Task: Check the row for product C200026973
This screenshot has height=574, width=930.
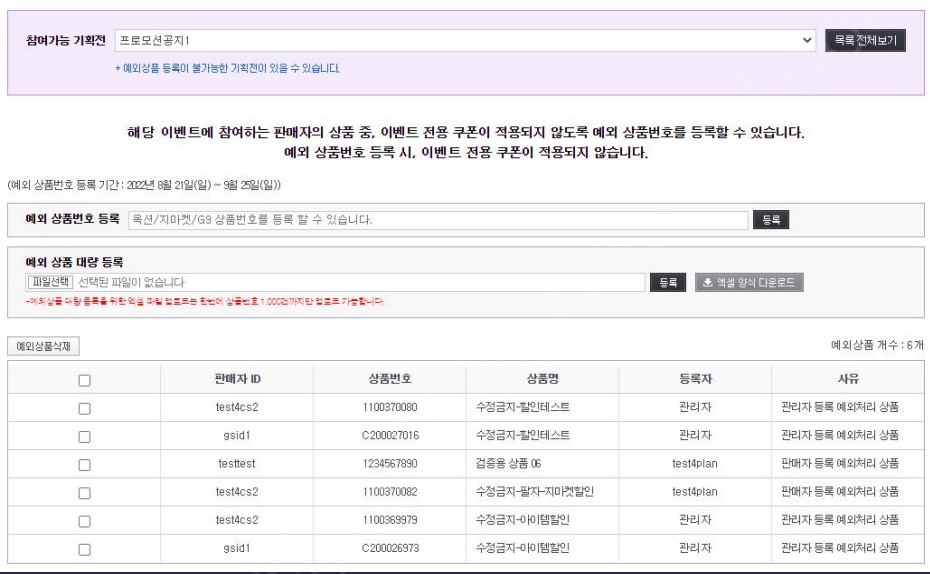Action: (84, 548)
